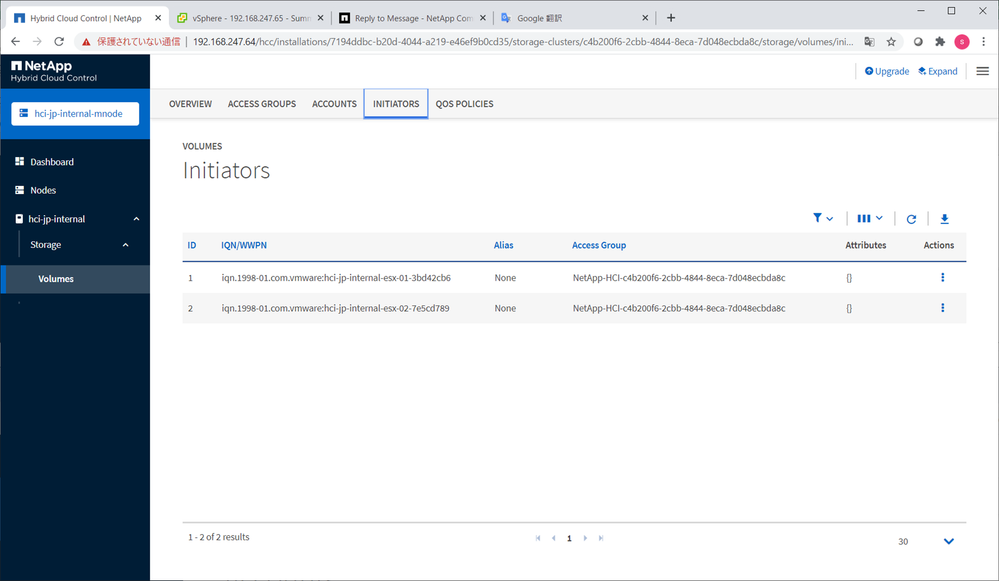
Task: Close the Reply to Message browser tab
Action: [483, 18]
